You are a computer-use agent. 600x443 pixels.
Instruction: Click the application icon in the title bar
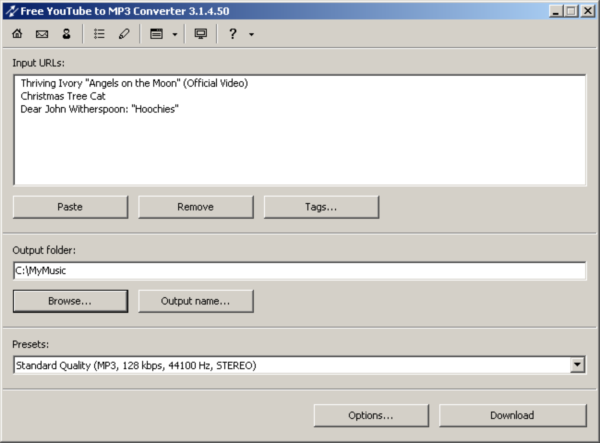(x=12, y=11)
